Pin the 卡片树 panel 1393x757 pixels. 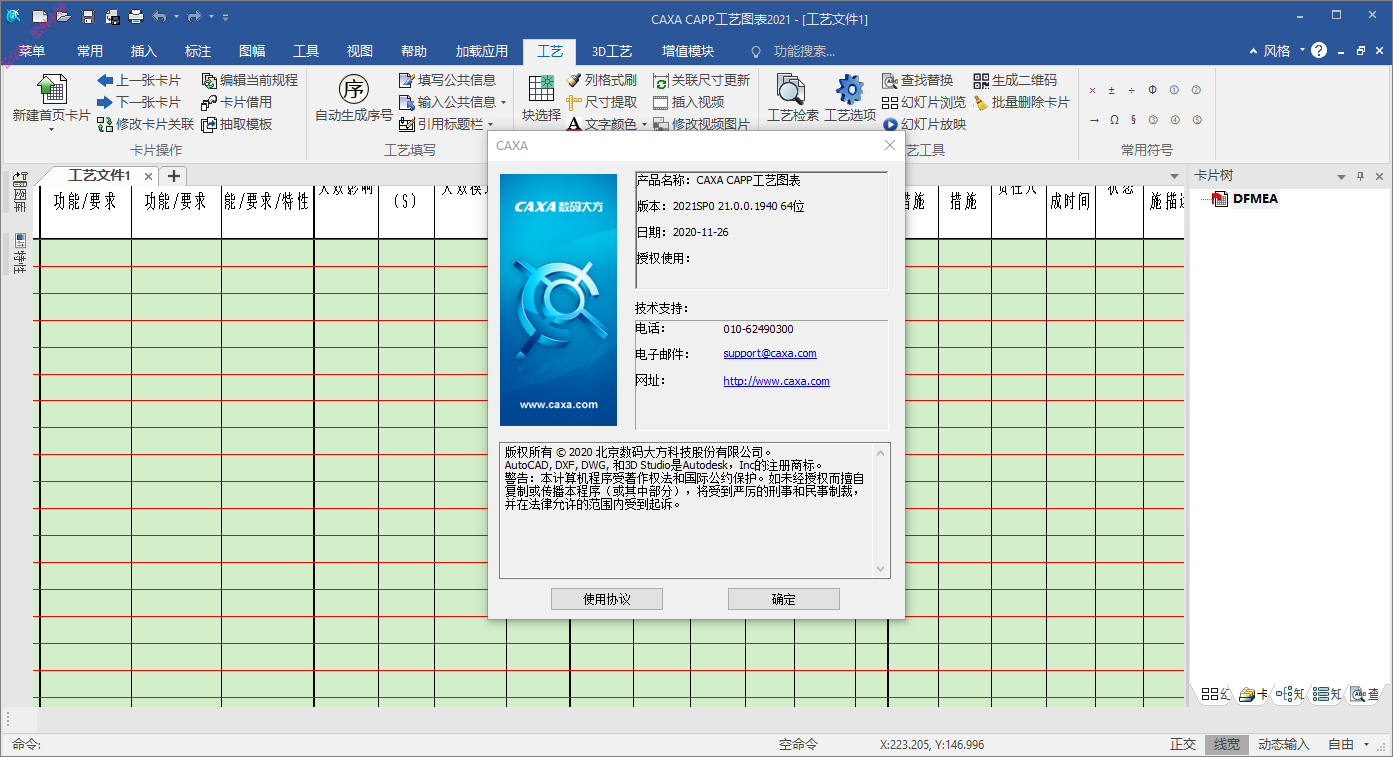click(x=1360, y=176)
